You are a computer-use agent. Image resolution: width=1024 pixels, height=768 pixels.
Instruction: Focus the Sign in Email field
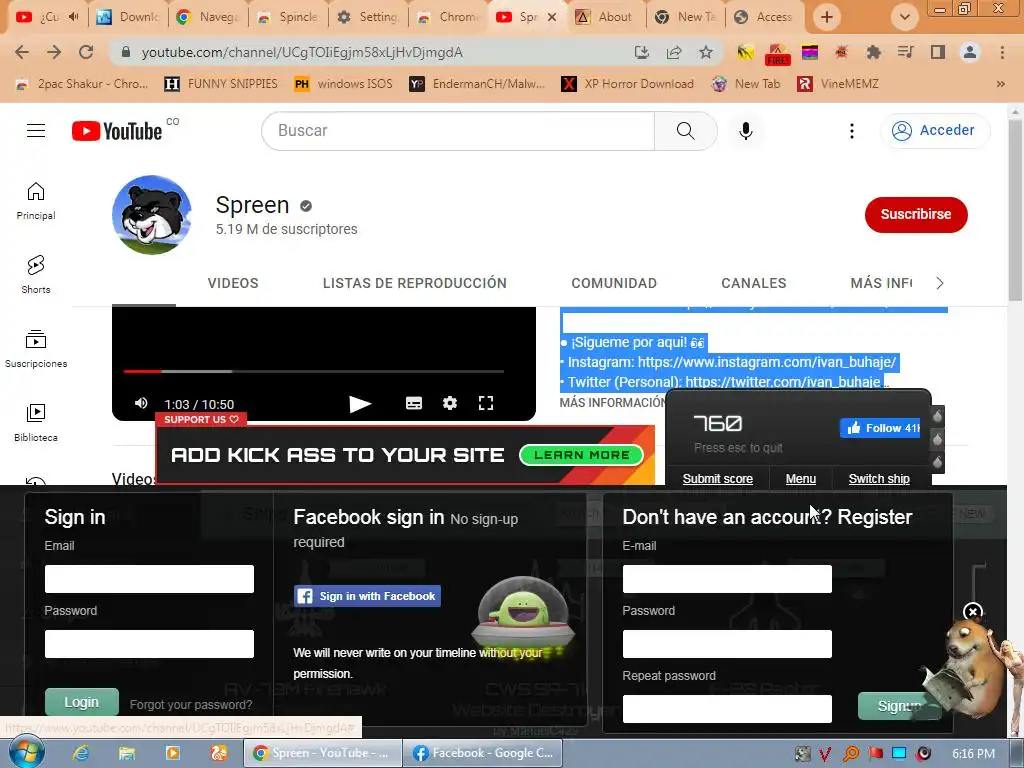click(149, 579)
